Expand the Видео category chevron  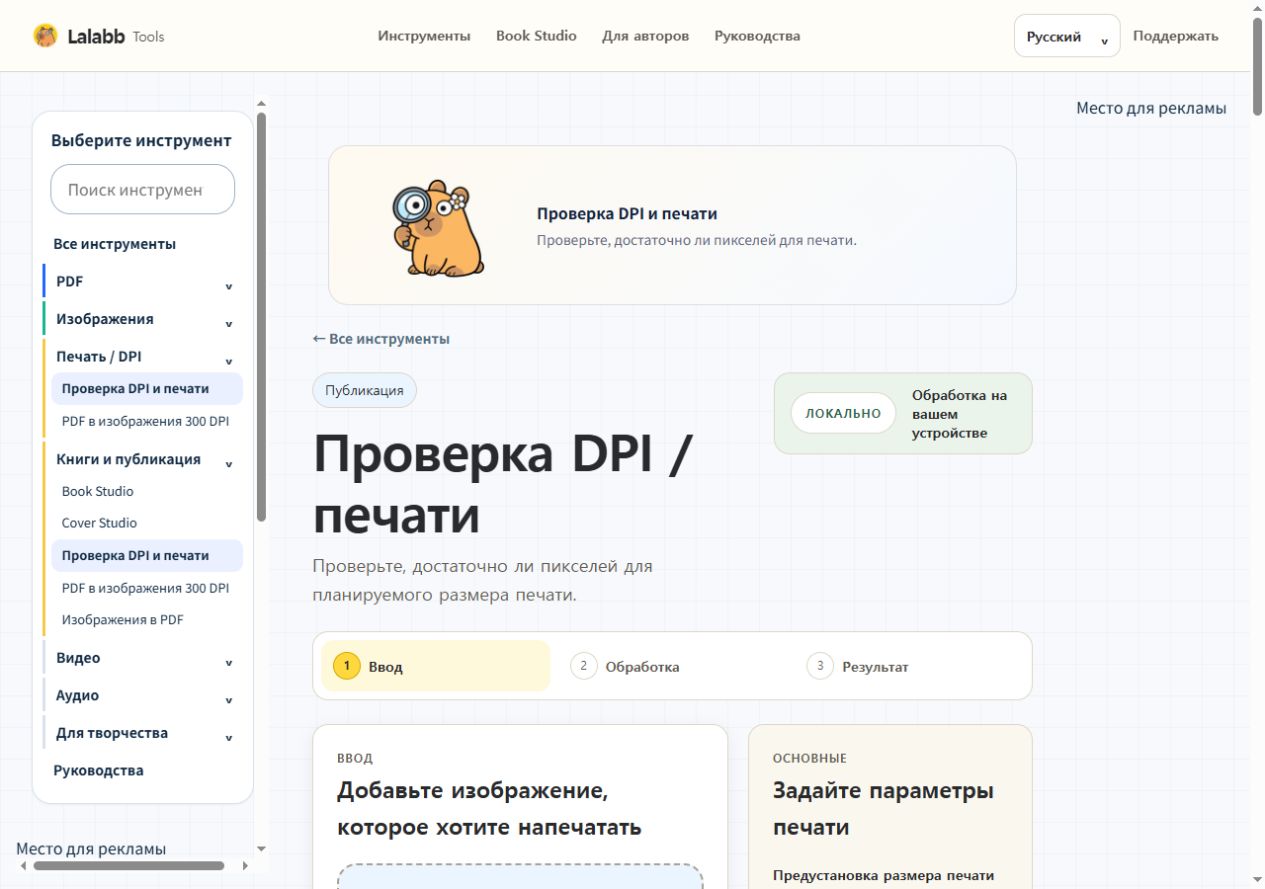pyautogui.click(x=229, y=663)
